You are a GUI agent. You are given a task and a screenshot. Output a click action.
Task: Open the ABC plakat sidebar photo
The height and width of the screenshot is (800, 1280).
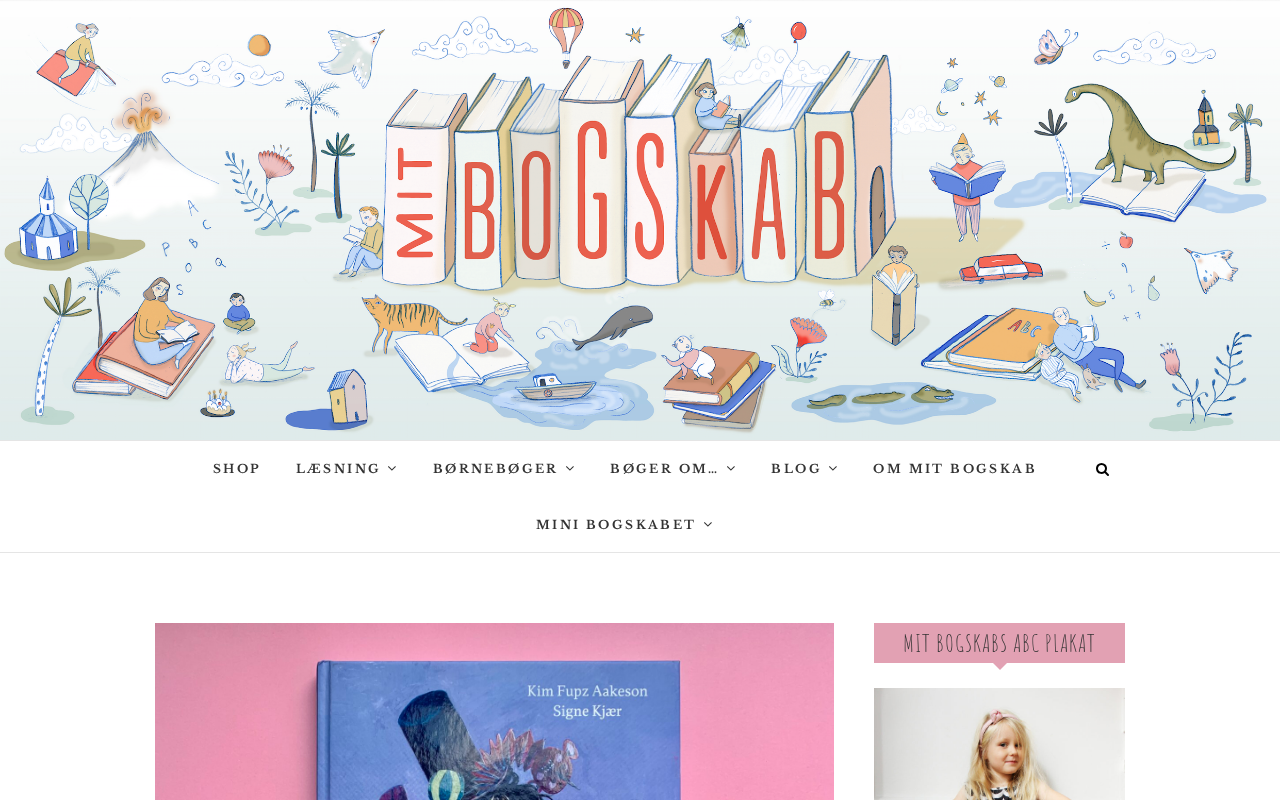tap(999, 744)
